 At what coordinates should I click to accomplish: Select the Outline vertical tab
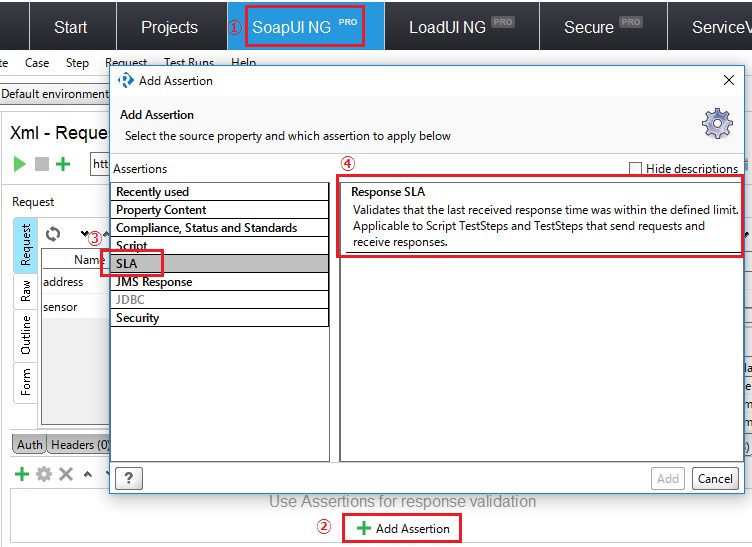click(x=25, y=335)
